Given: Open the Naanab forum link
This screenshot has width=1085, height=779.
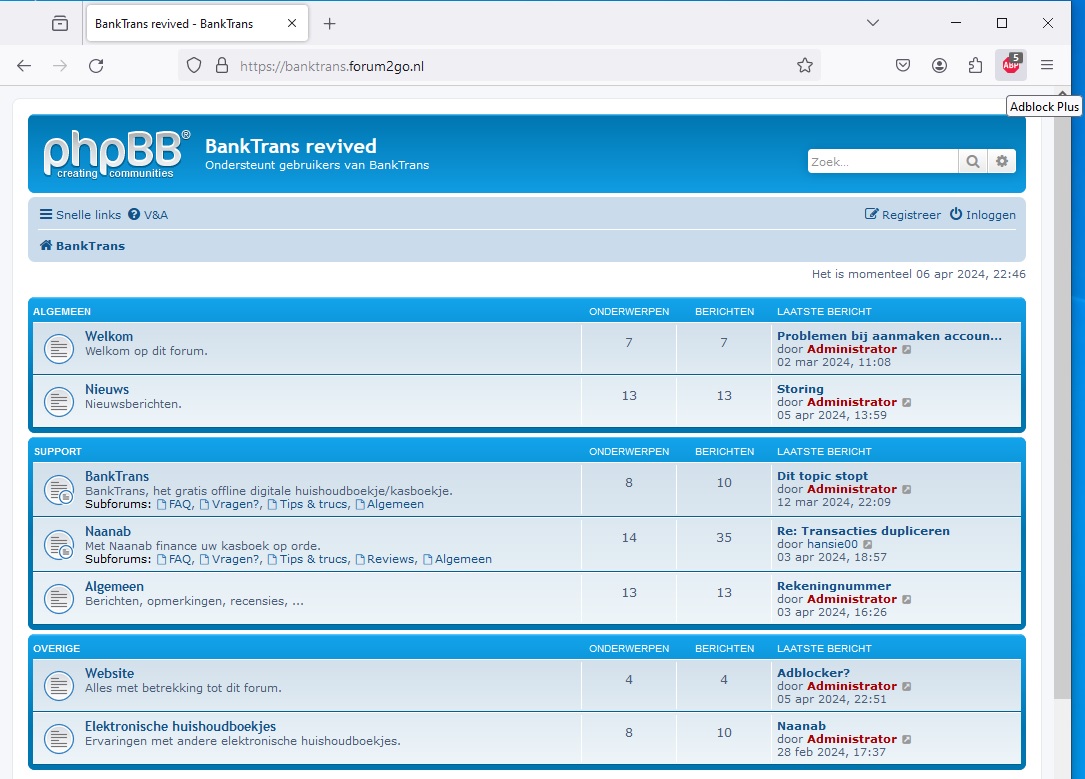Looking at the screenshot, I should coord(108,531).
